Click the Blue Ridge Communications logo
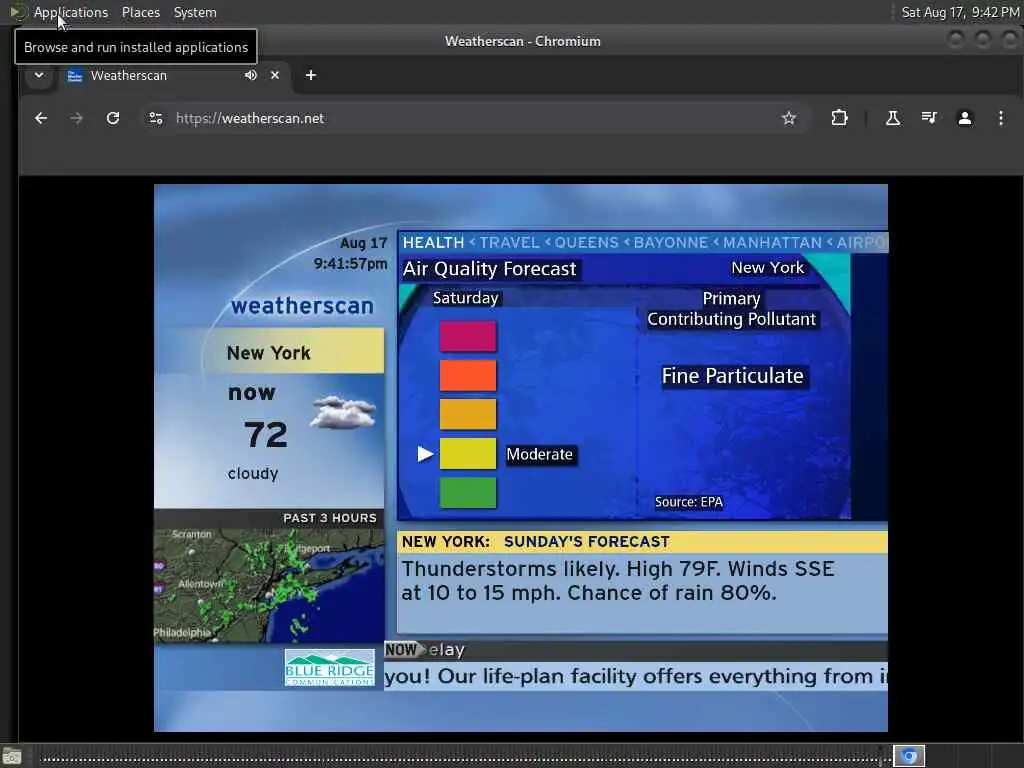Image resolution: width=1024 pixels, height=768 pixels. 330,667
